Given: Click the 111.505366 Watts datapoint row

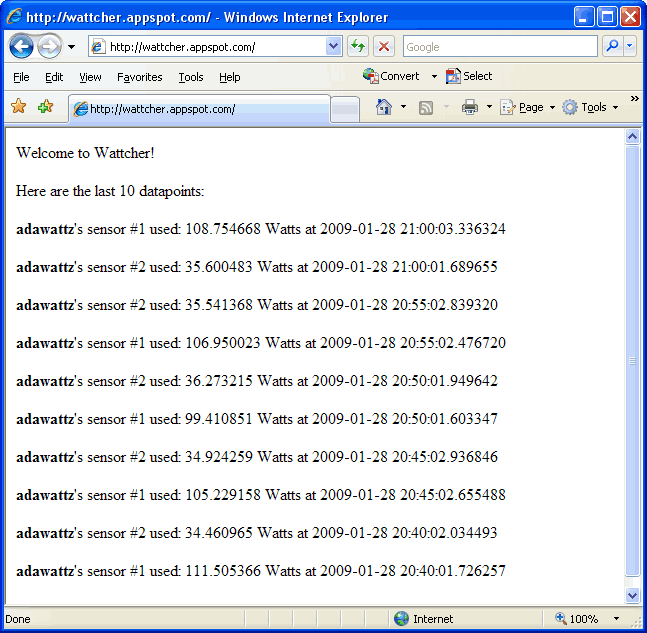Looking at the screenshot, I should (261, 571).
